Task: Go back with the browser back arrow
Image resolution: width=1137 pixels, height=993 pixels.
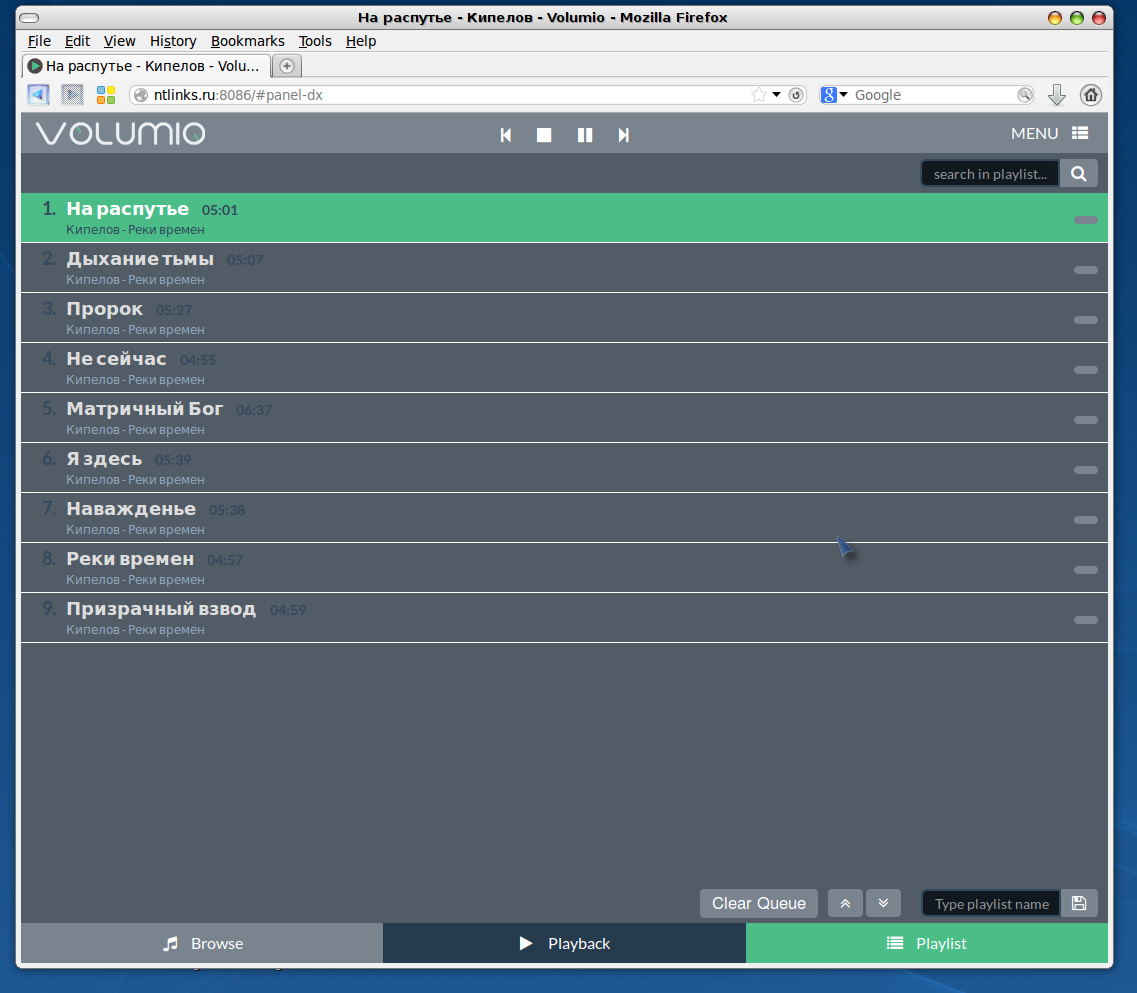Action: [x=38, y=95]
